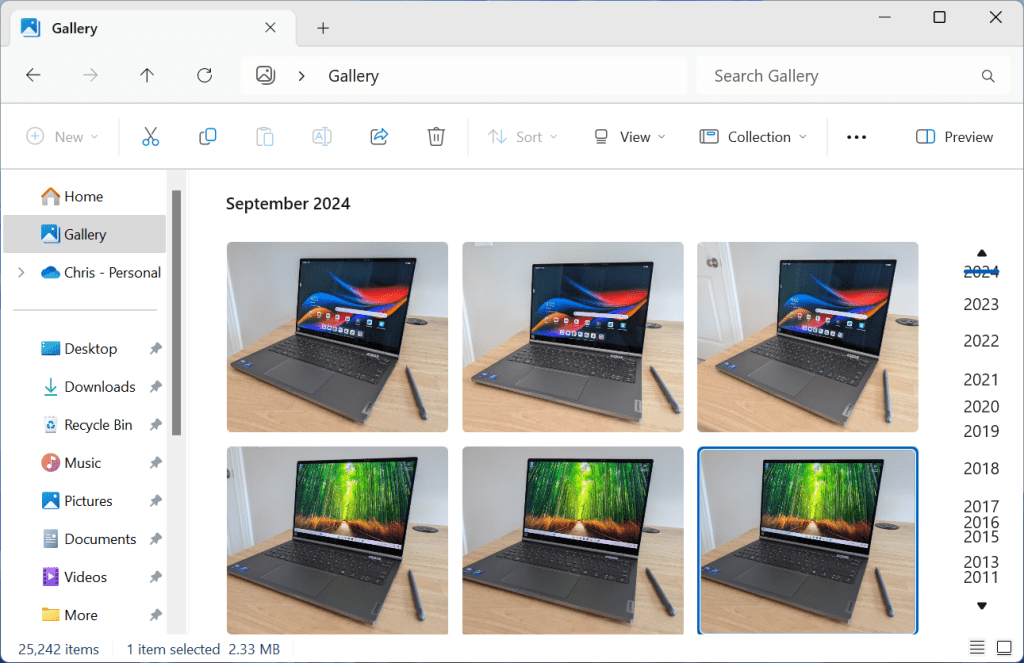Open the See more three-dots menu
The width and height of the screenshot is (1024, 663).
[x=856, y=137]
